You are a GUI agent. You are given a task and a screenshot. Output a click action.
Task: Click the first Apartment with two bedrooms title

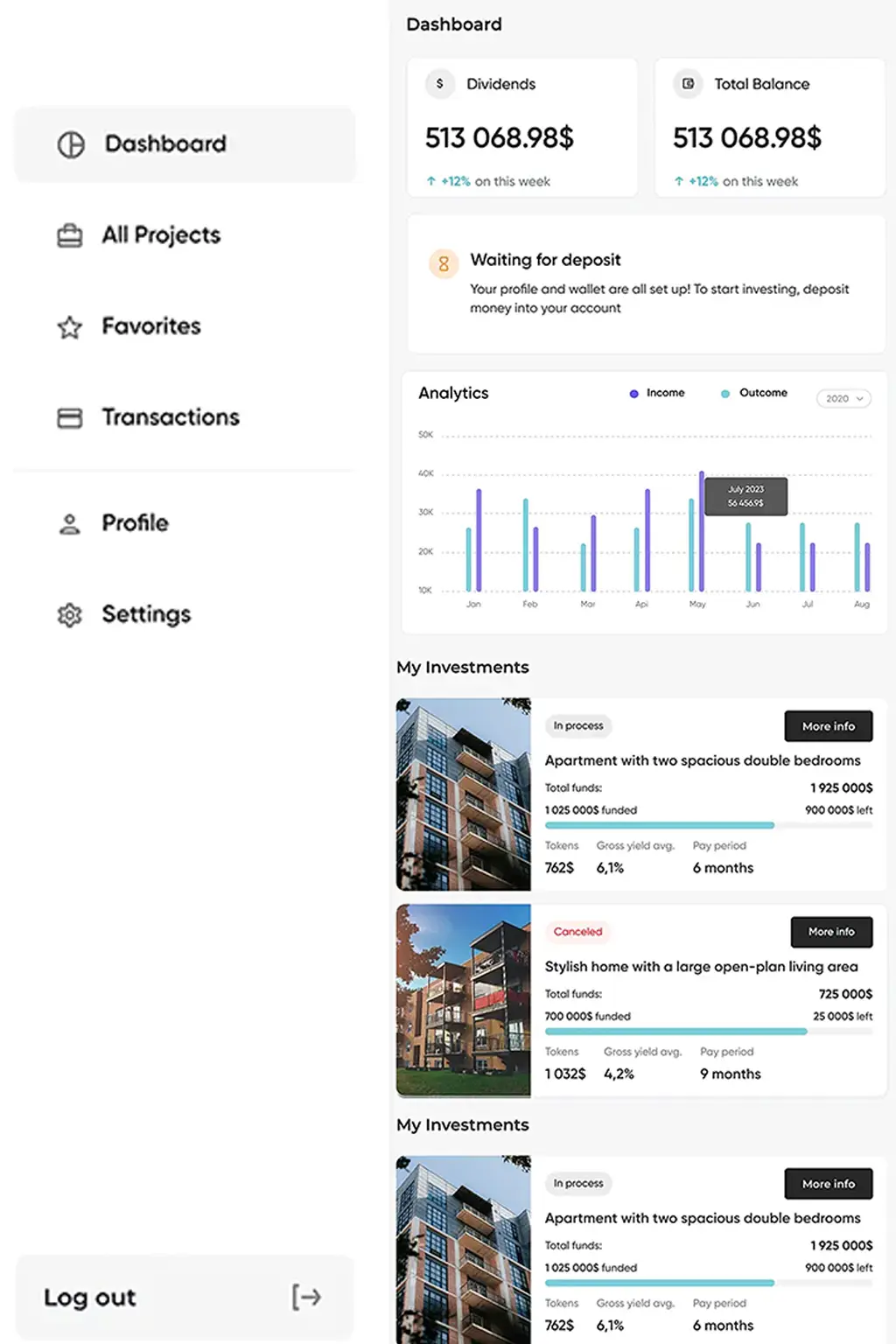tap(703, 760)
